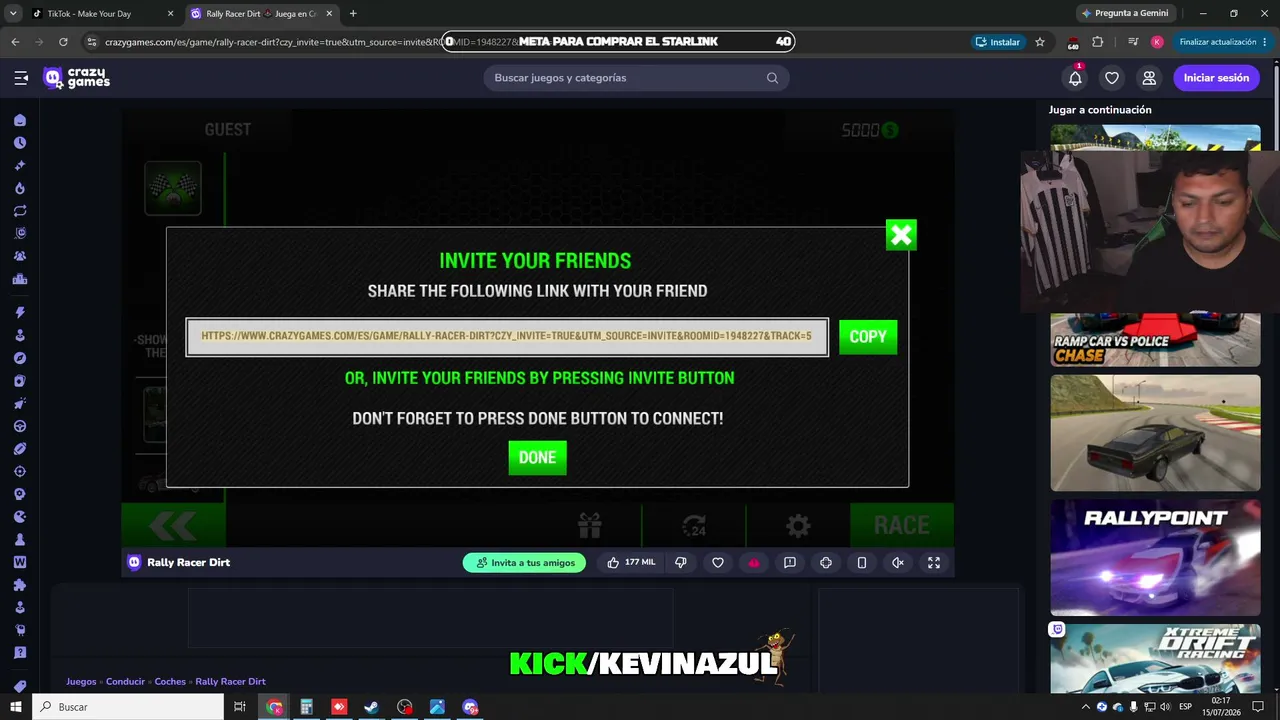This screenshot has height=720, width=1280.
Task: Open Xtreme Drift Racing thumbnail
Action: point(1155,658)
